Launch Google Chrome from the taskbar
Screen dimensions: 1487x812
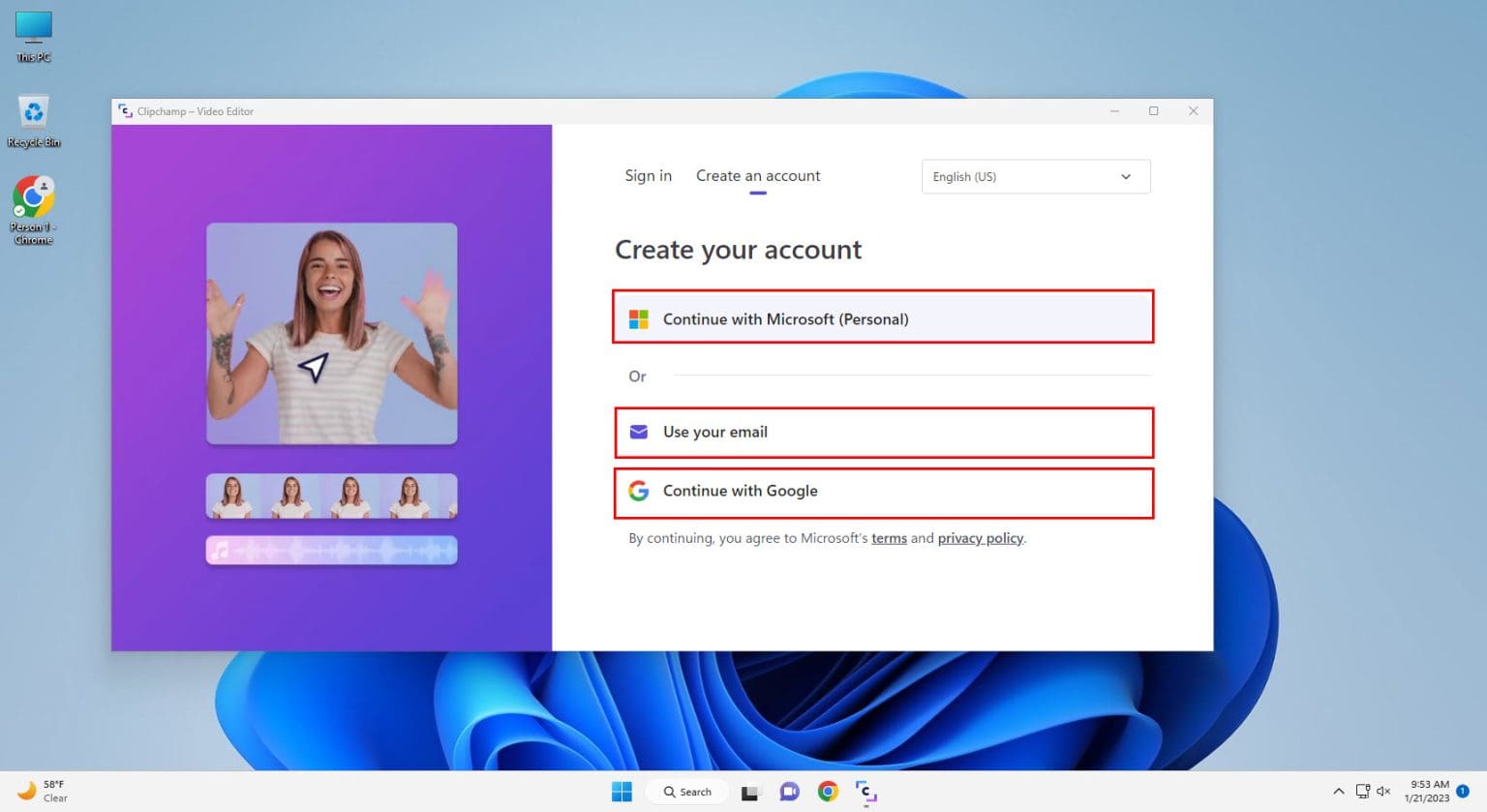[x=828, y=791]
